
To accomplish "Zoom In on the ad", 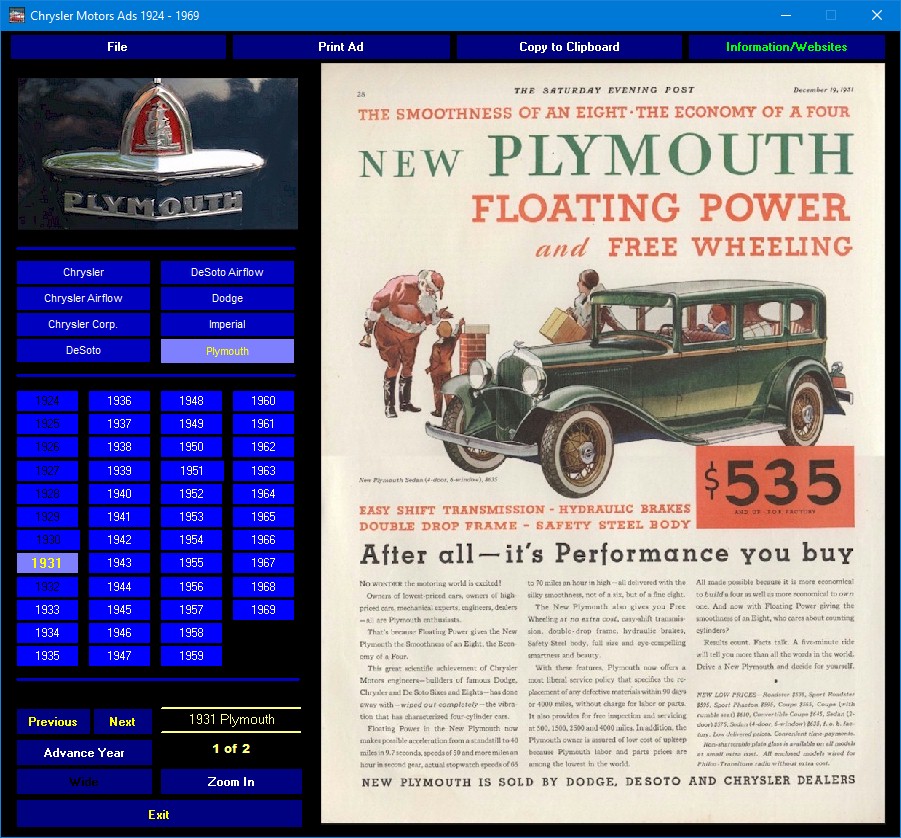I will click(231, 782).
